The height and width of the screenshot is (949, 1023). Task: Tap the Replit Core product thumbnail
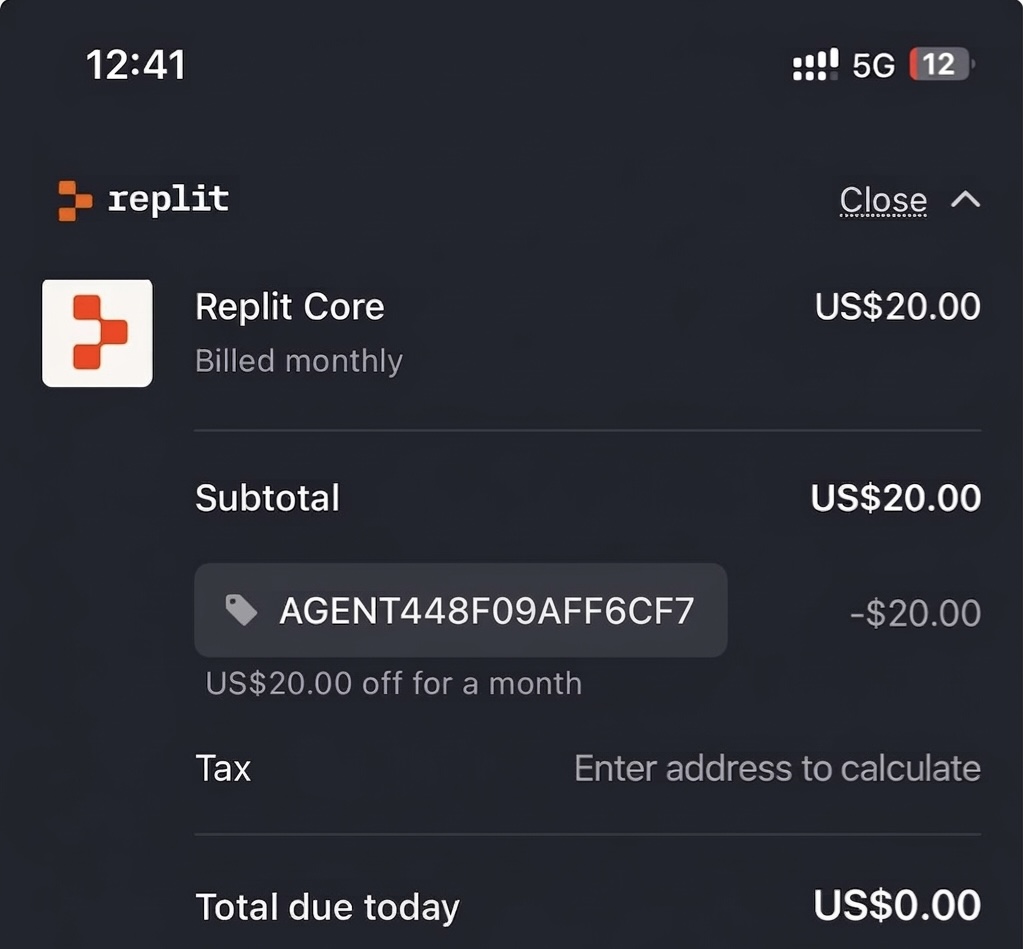click(97, 333)
